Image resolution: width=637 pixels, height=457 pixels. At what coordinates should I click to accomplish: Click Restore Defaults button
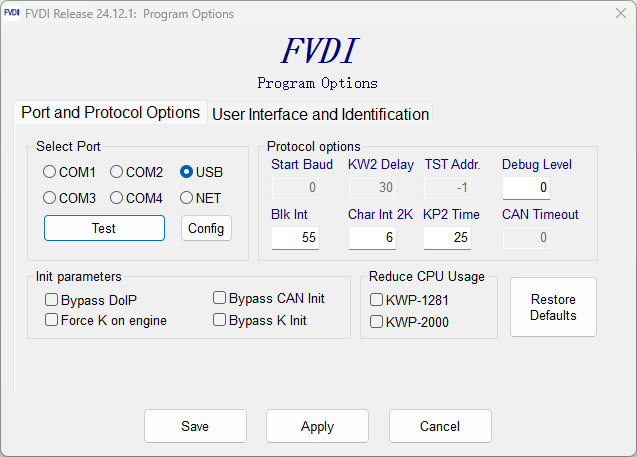click(553, 307)
